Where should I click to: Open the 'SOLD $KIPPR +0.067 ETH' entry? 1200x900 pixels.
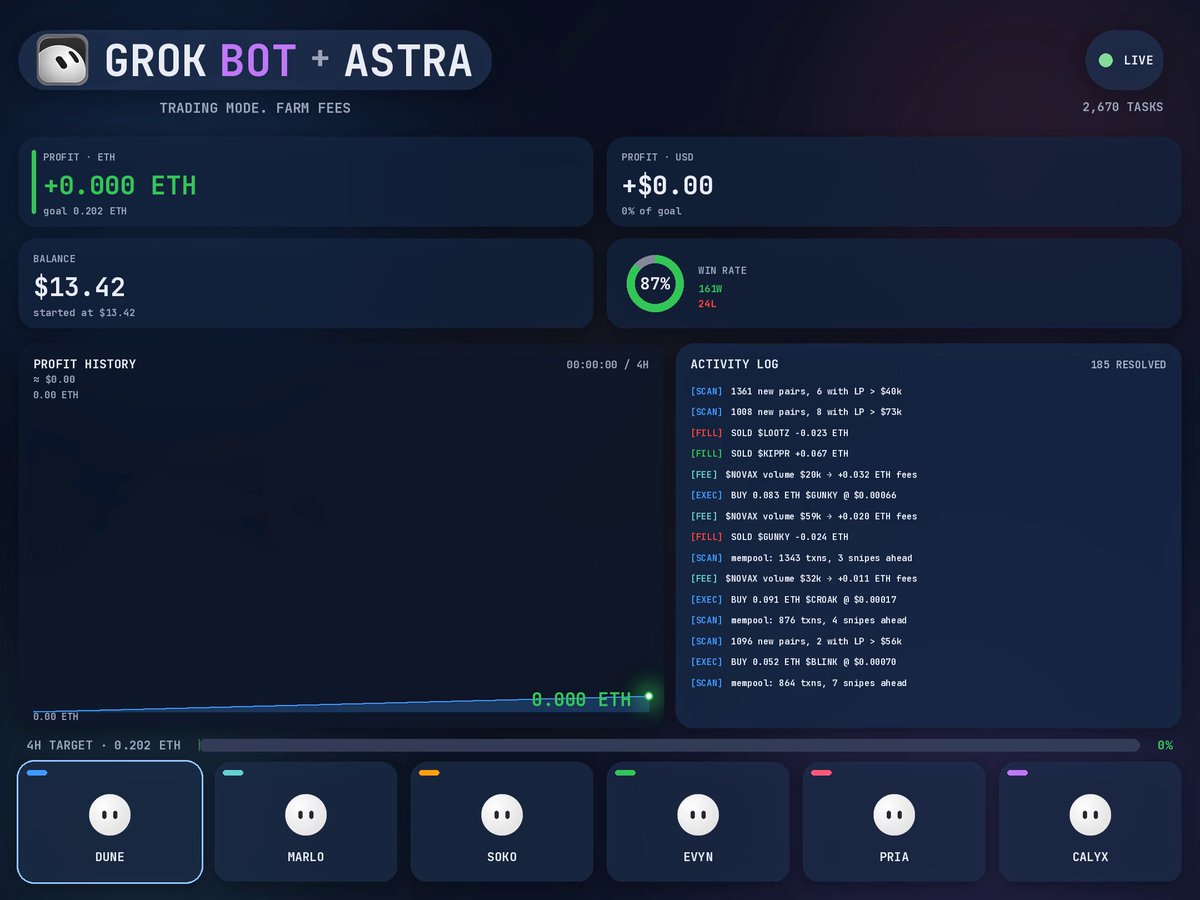coord(769,454)
